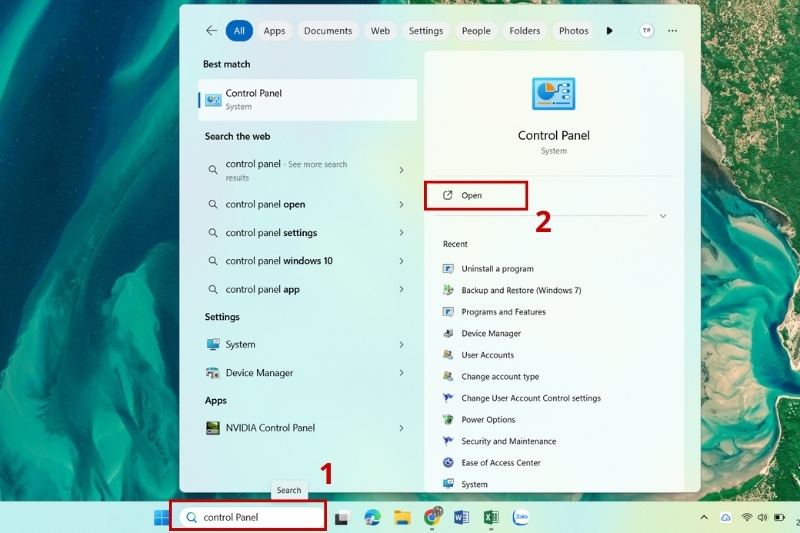Select the All filter tab
Image resolution: width=800 pixels, height=533 pixels.
coord(239,31)
